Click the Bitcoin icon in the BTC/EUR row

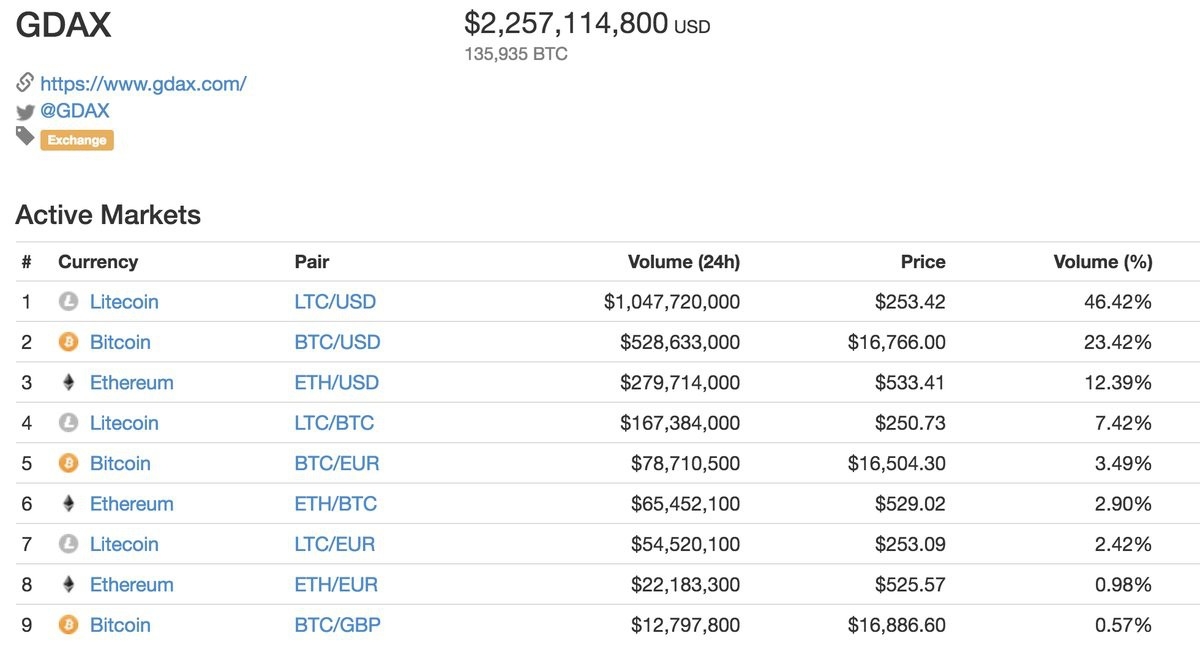[x=68, y=463]
